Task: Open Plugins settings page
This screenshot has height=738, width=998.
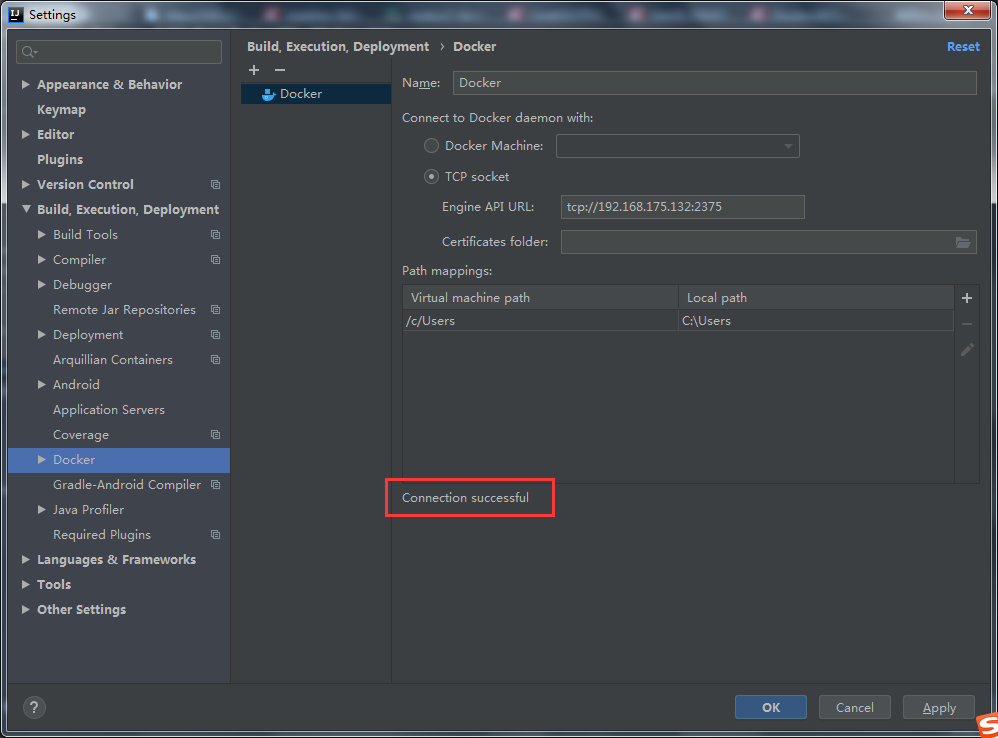Action: (60, 160)
